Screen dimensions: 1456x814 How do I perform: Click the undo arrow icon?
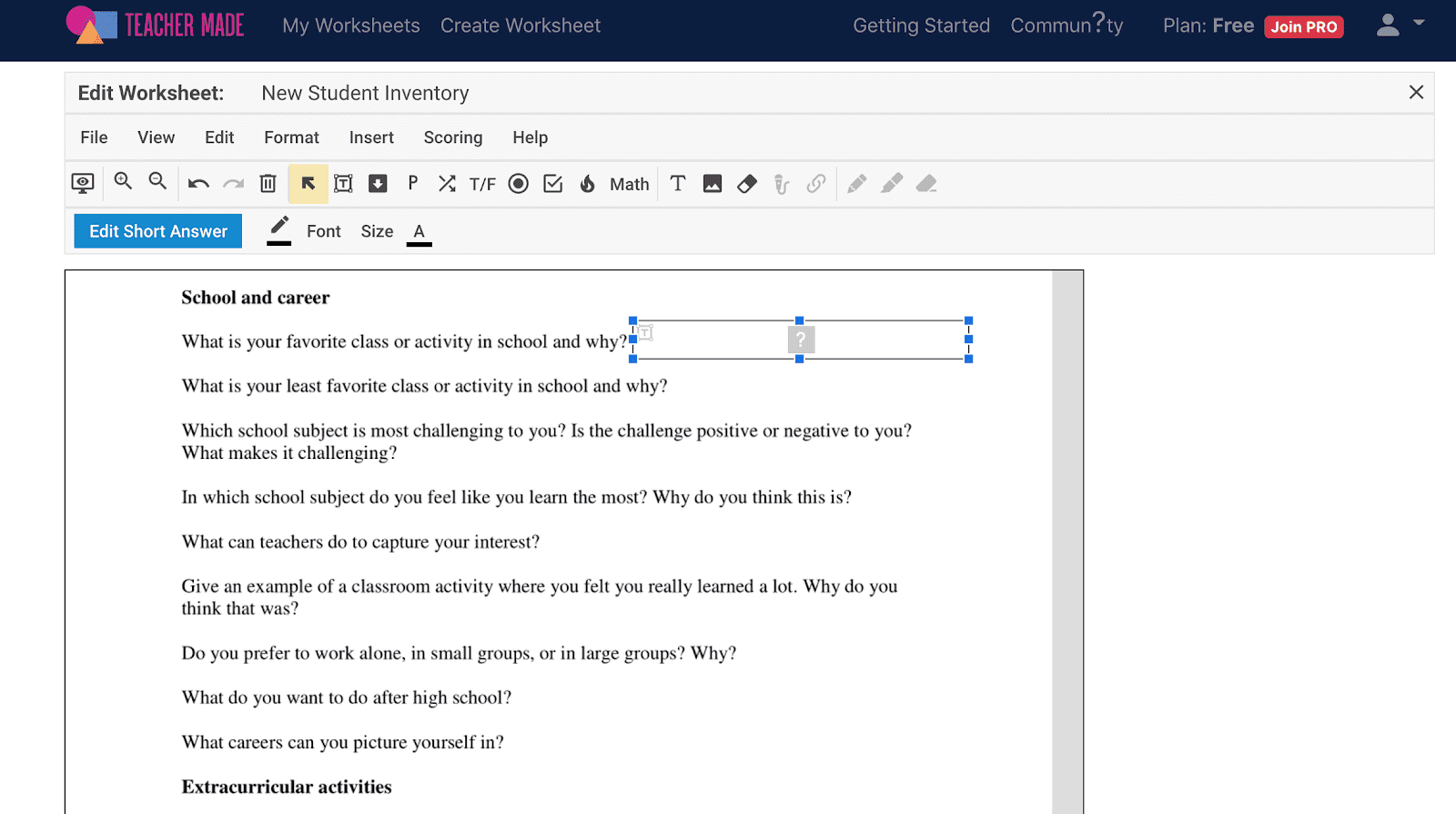click(198, 184)
